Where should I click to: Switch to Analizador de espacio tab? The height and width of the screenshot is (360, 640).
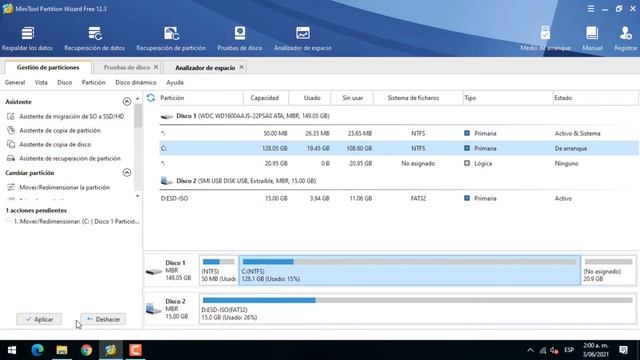[x=205, y=68]
